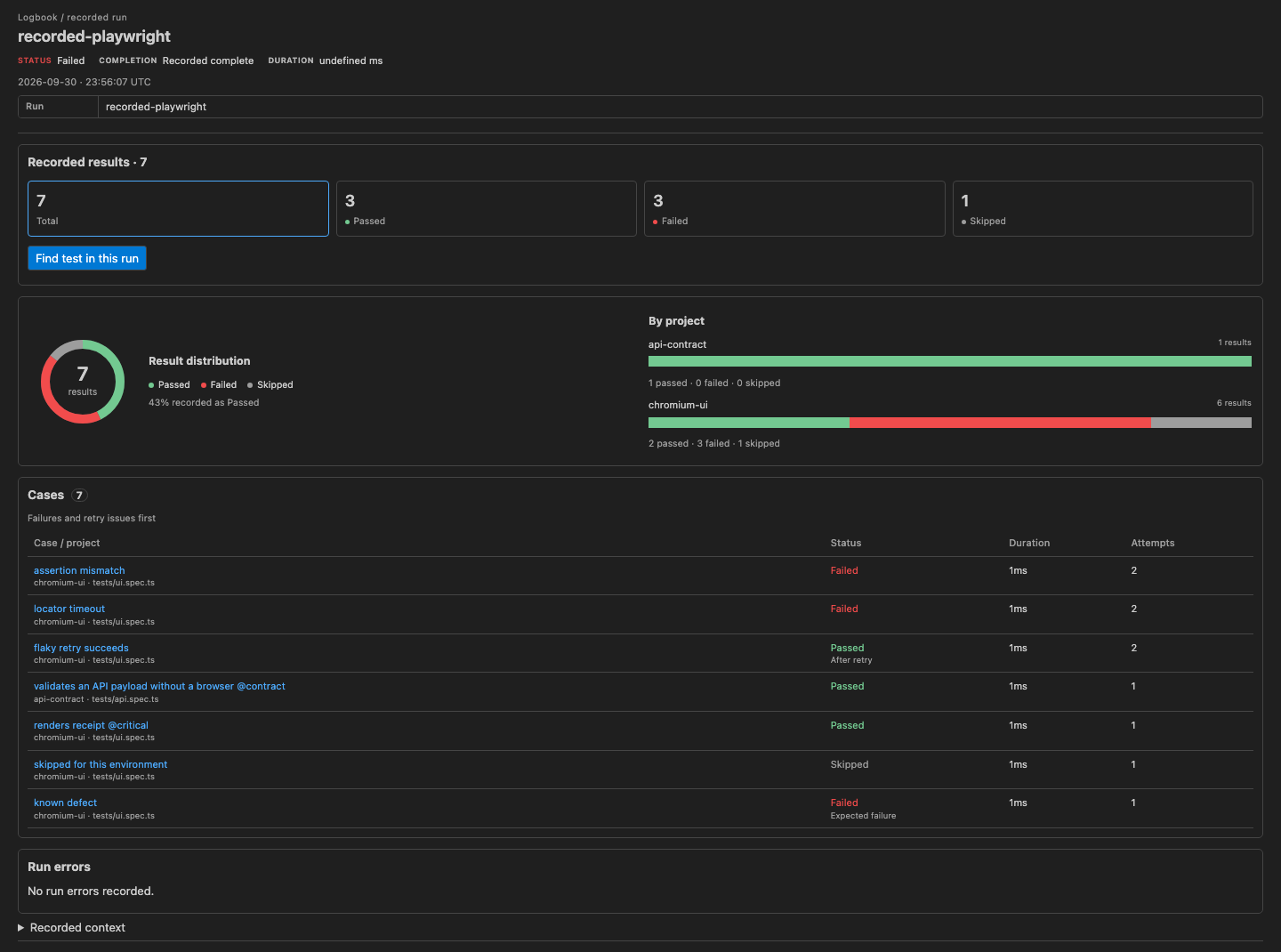The image size is (1281, 952).
Task: Click the run name field recorded-playwright
Action: pyautogui.click(x=681, y=107)
